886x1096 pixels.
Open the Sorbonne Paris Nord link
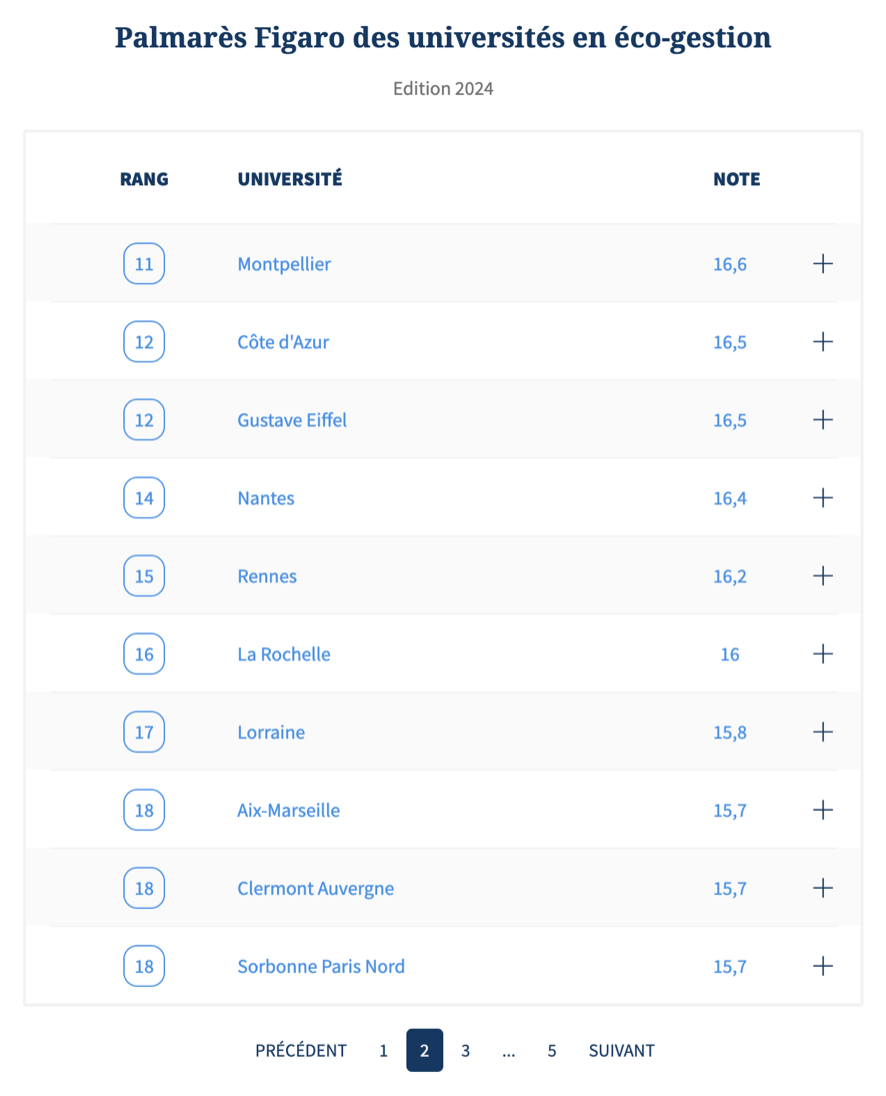pyautogui.click(x=321, y=967)
